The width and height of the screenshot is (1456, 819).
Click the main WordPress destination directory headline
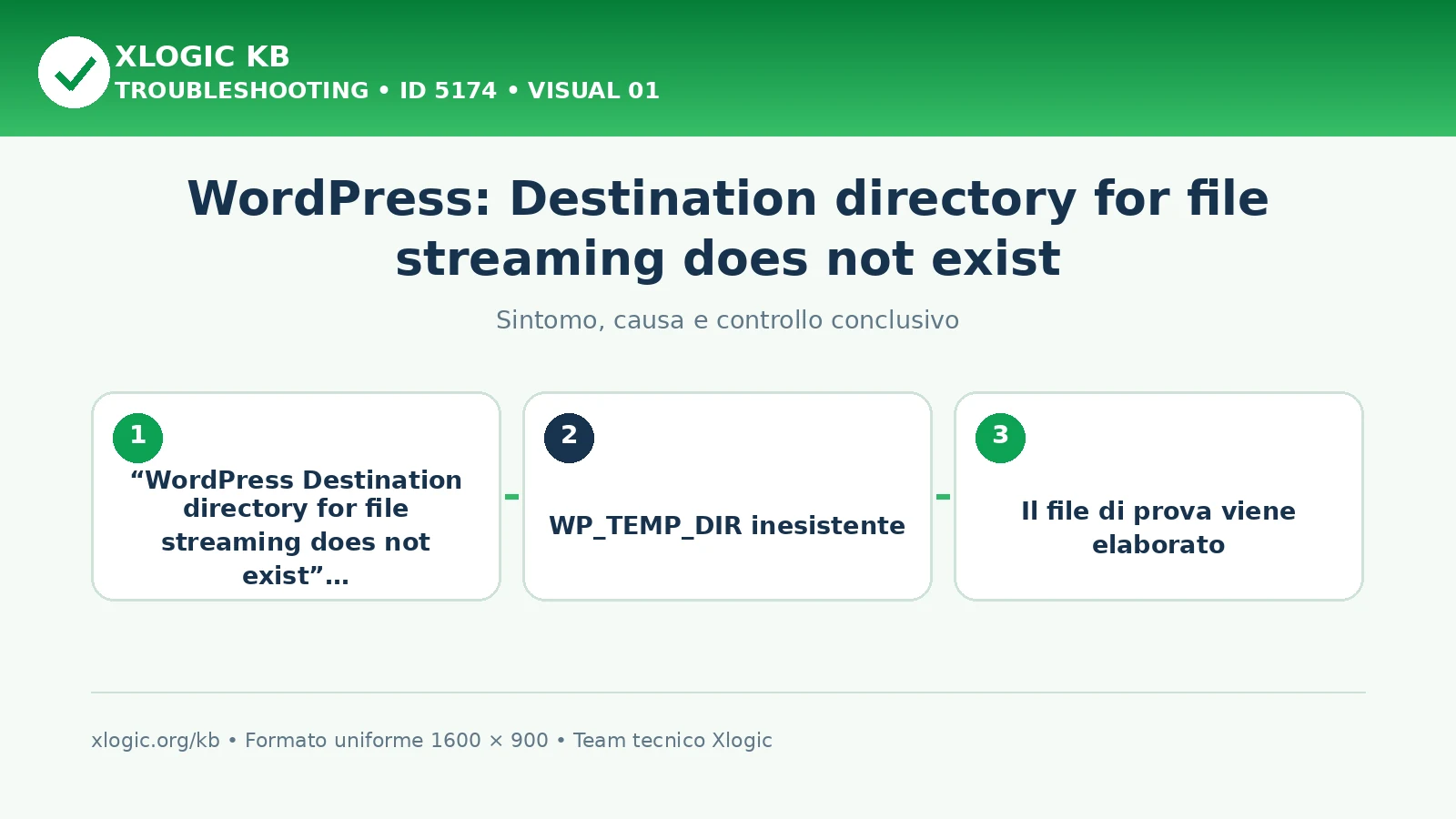(728, 228)
